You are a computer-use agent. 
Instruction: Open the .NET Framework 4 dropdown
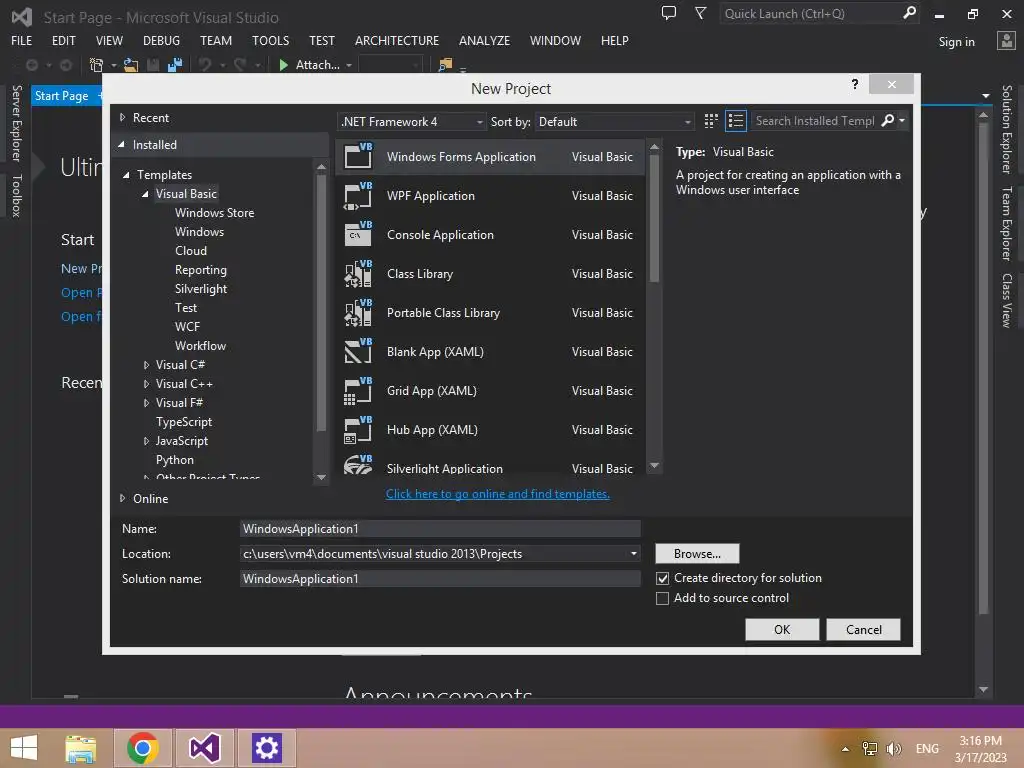pos(411,121)
